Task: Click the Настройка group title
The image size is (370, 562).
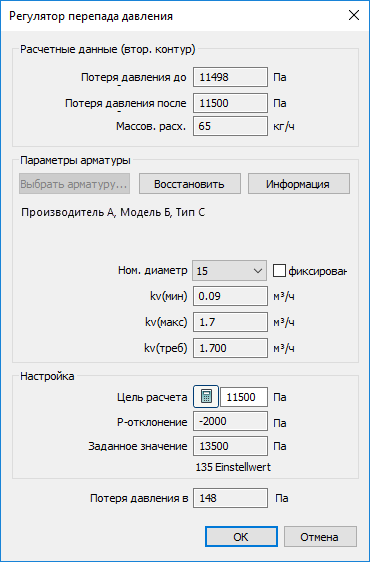Action: 47,376
